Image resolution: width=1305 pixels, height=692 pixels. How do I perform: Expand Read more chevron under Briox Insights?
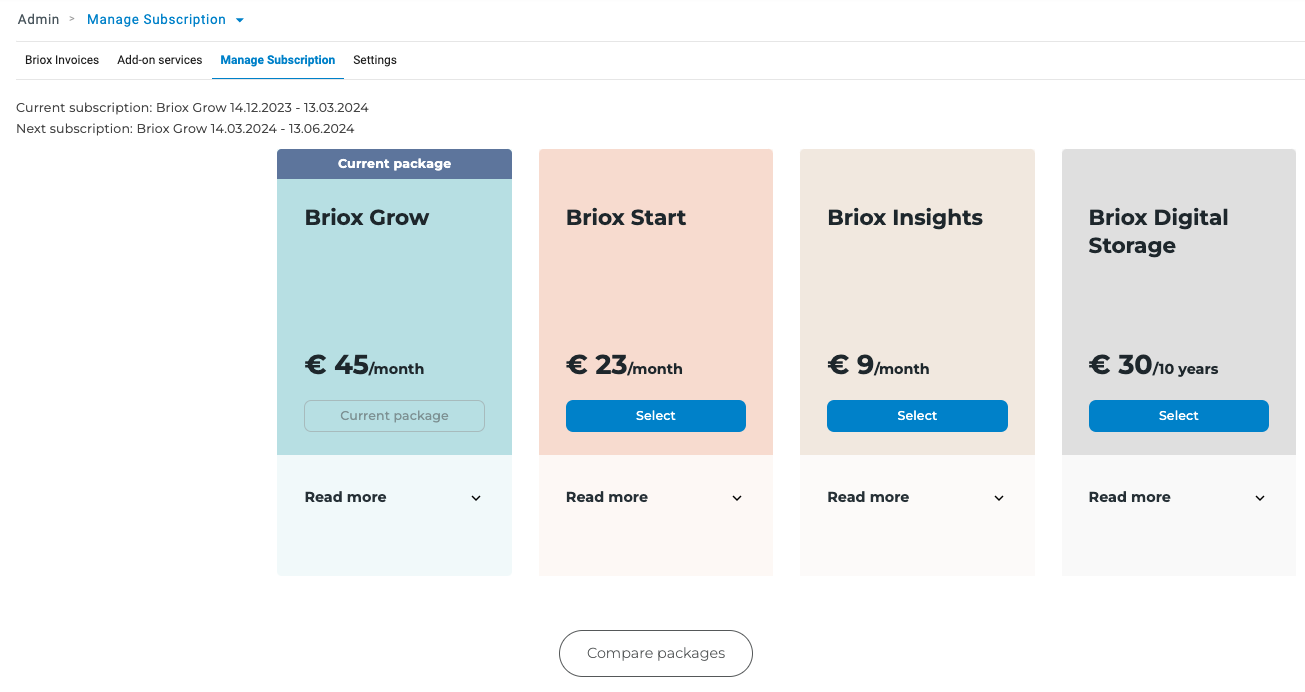[x=998, y=498]
